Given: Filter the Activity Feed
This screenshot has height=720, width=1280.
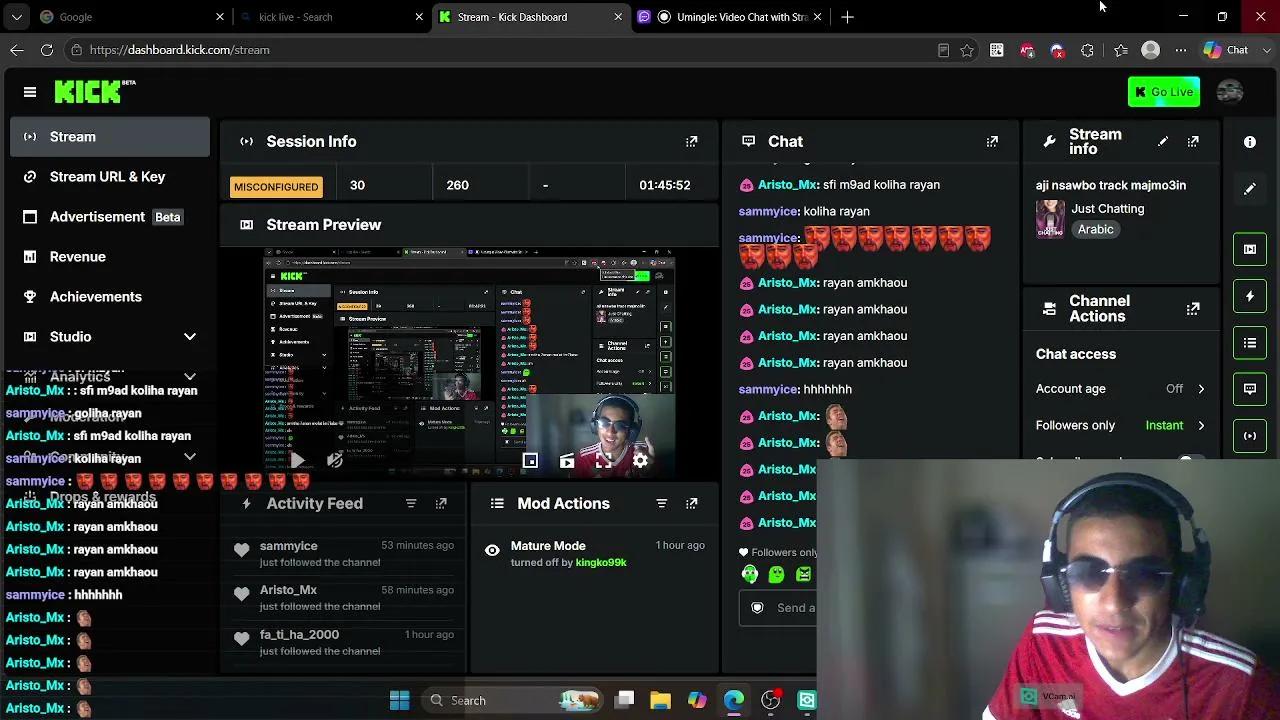Looking at the screenshot, I should pos(411,504).
